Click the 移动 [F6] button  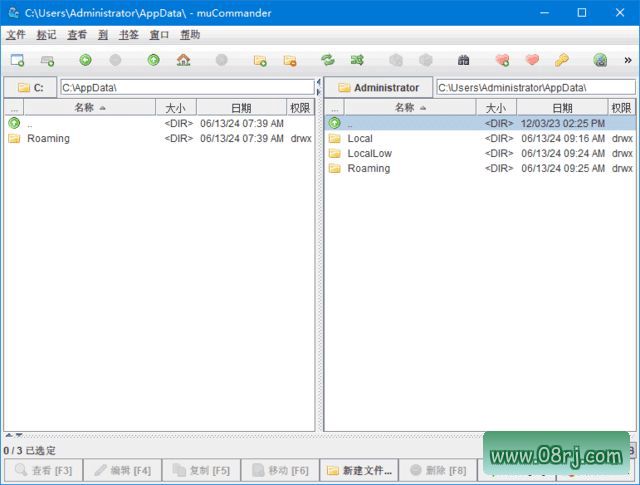point(280,470)
